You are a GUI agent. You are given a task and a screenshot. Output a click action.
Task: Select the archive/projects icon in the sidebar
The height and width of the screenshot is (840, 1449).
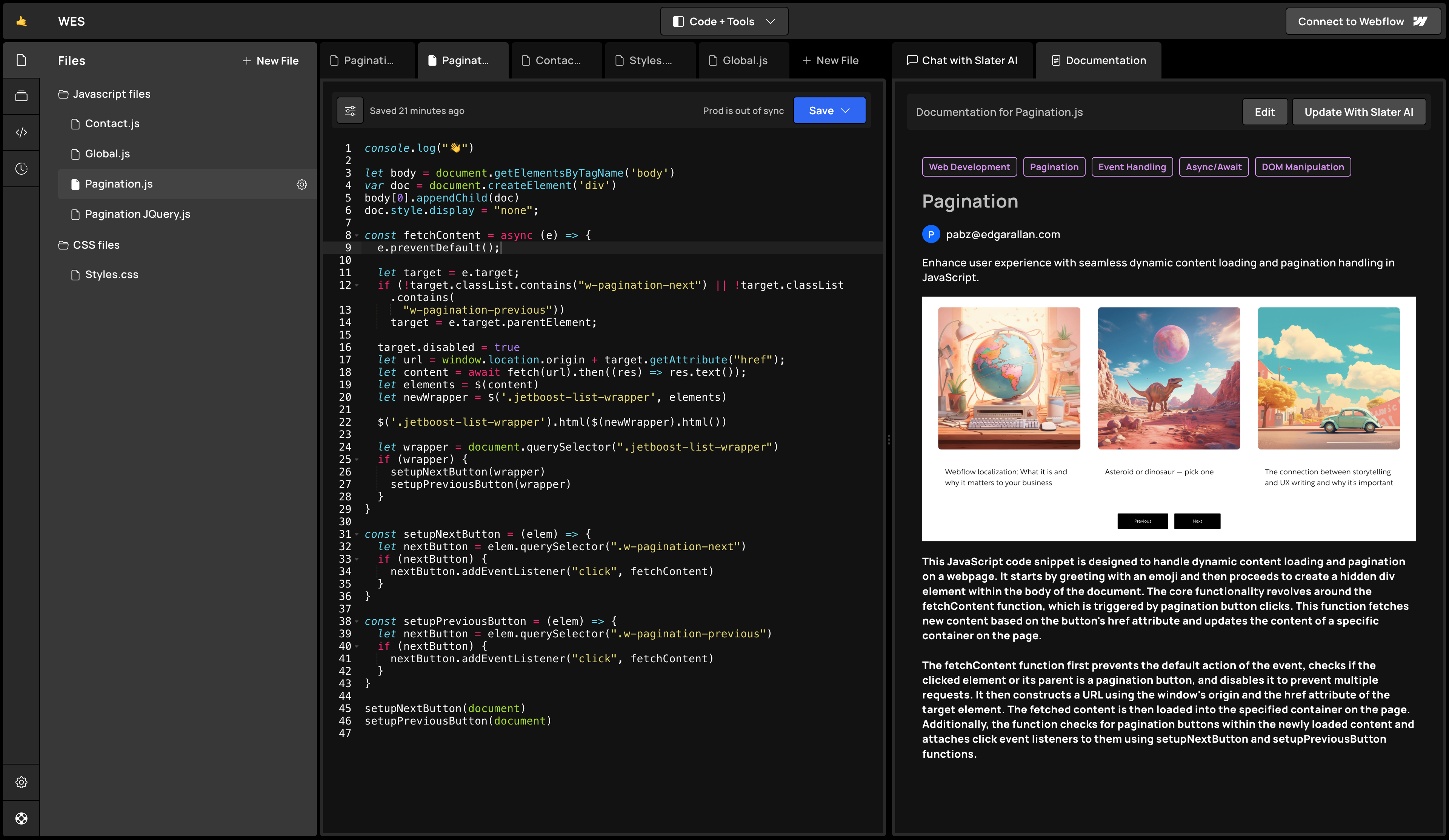point(21,95)
